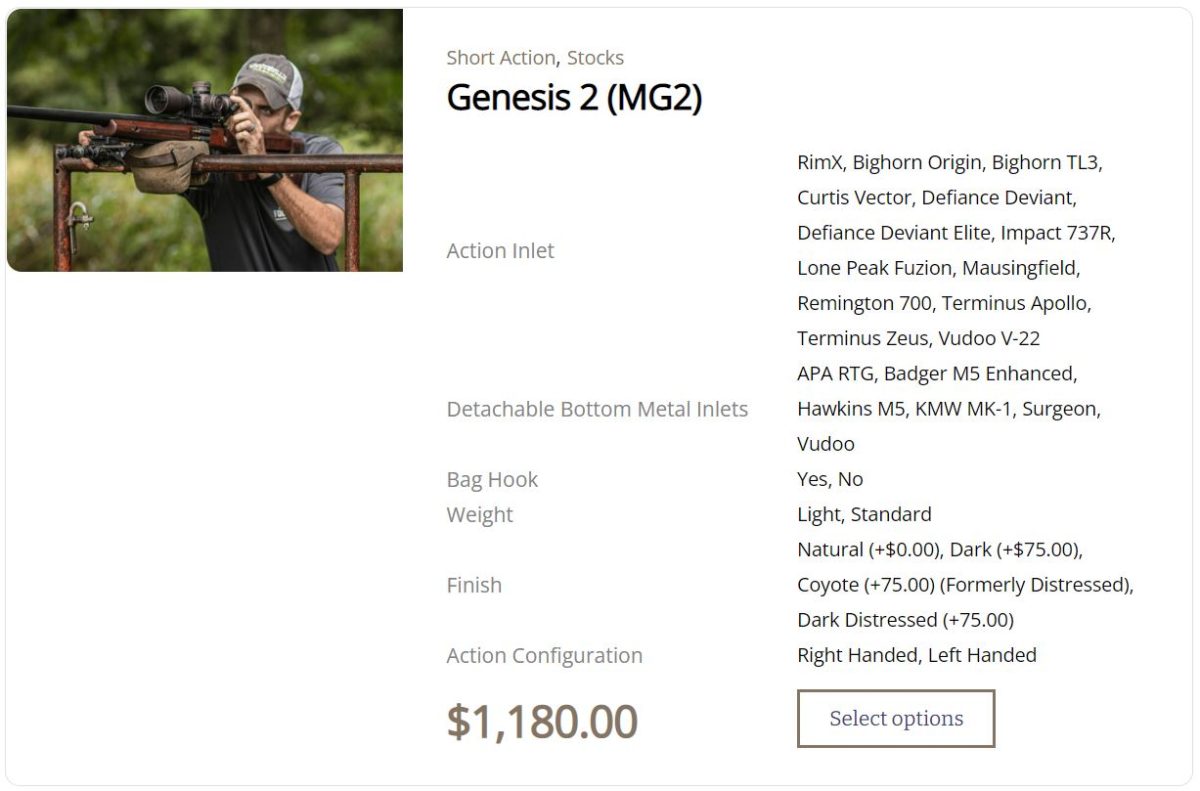Open the "Stocks" category link
This screenshot has height=791, width=1200.
[x=596, y=58]
